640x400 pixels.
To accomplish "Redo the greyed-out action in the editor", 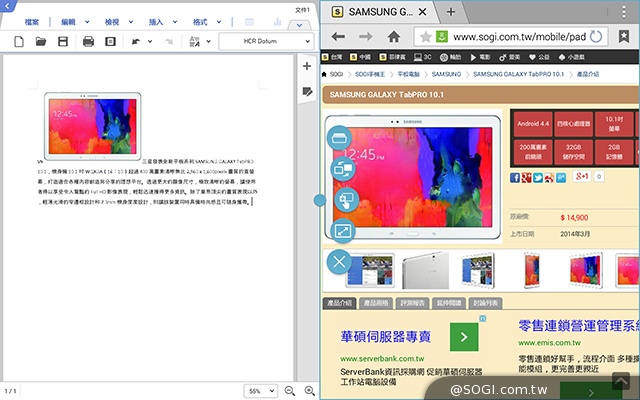I will pos(169,41).
